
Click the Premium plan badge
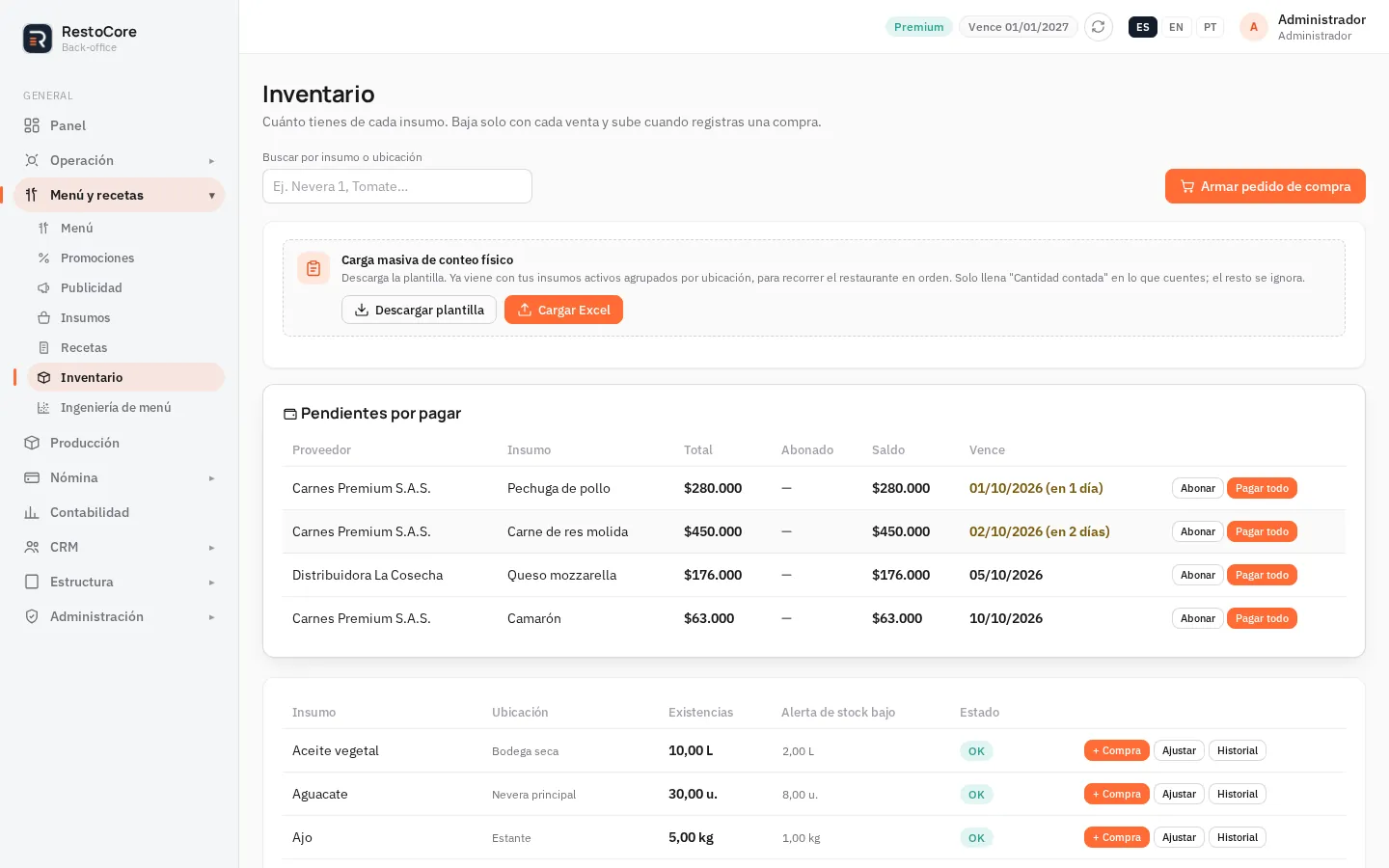click(918, 27)
